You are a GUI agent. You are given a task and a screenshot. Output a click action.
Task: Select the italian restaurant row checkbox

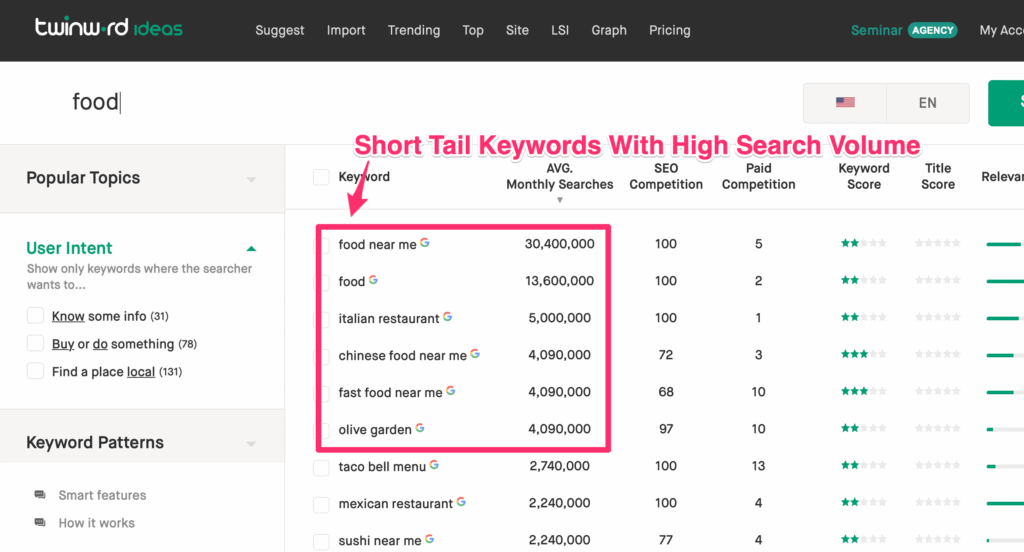pyautogui.click(x=321, y=319)
